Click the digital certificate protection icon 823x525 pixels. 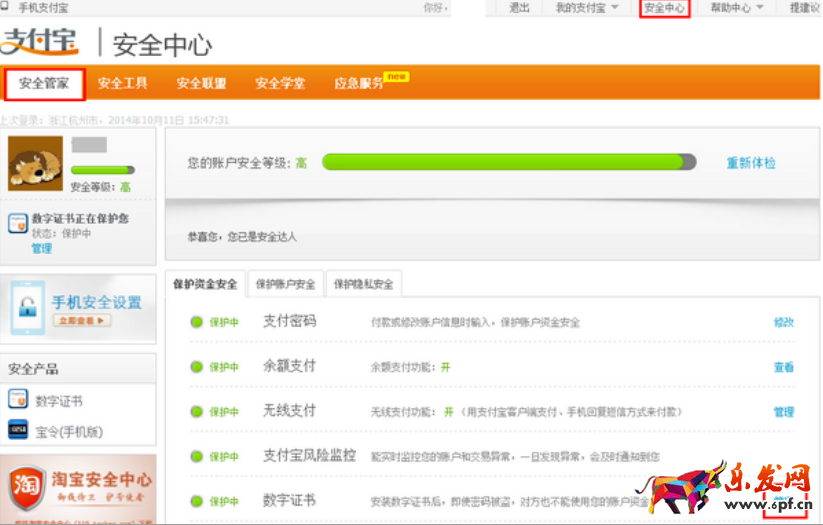(18, 223)
